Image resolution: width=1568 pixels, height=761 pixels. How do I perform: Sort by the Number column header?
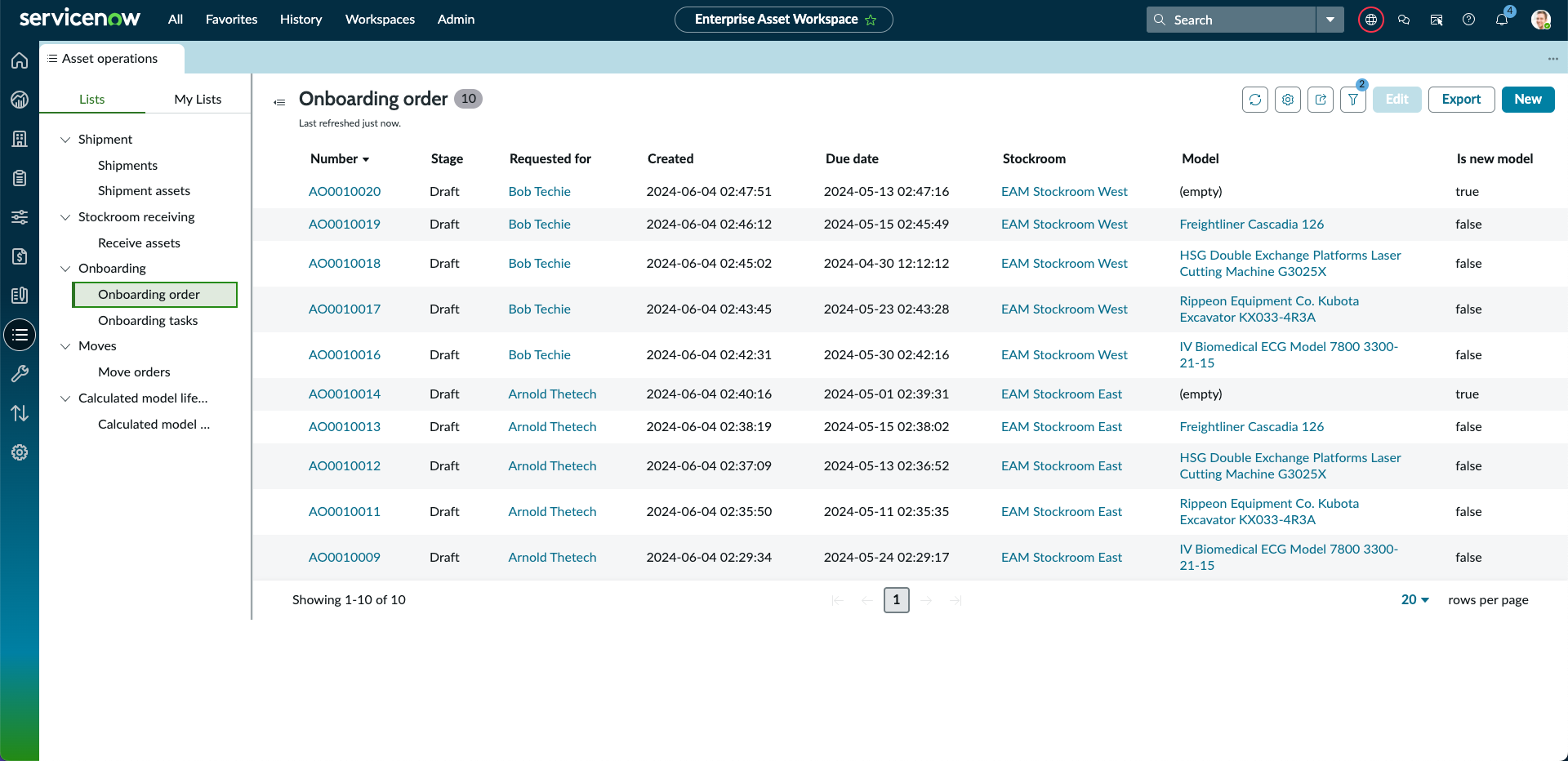[339, 158]
